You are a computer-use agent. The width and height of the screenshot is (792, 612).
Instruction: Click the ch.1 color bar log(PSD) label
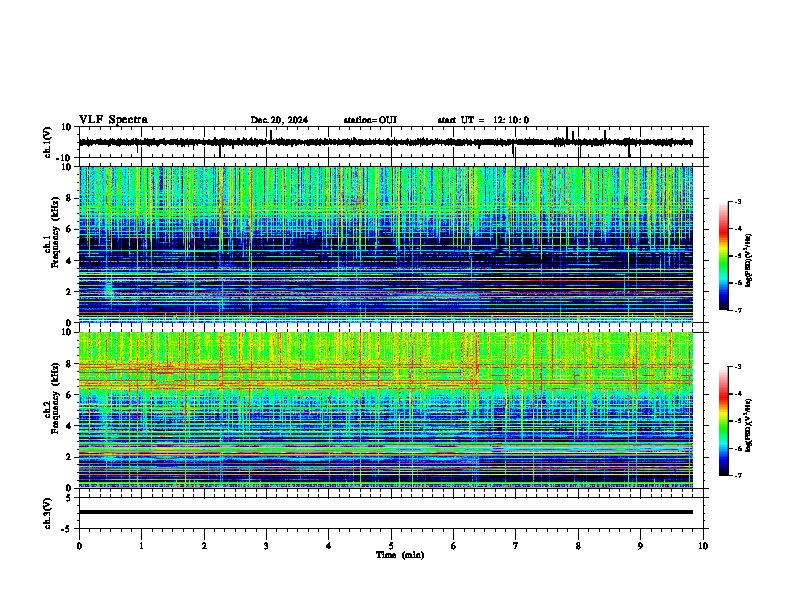tap(749, 260)
